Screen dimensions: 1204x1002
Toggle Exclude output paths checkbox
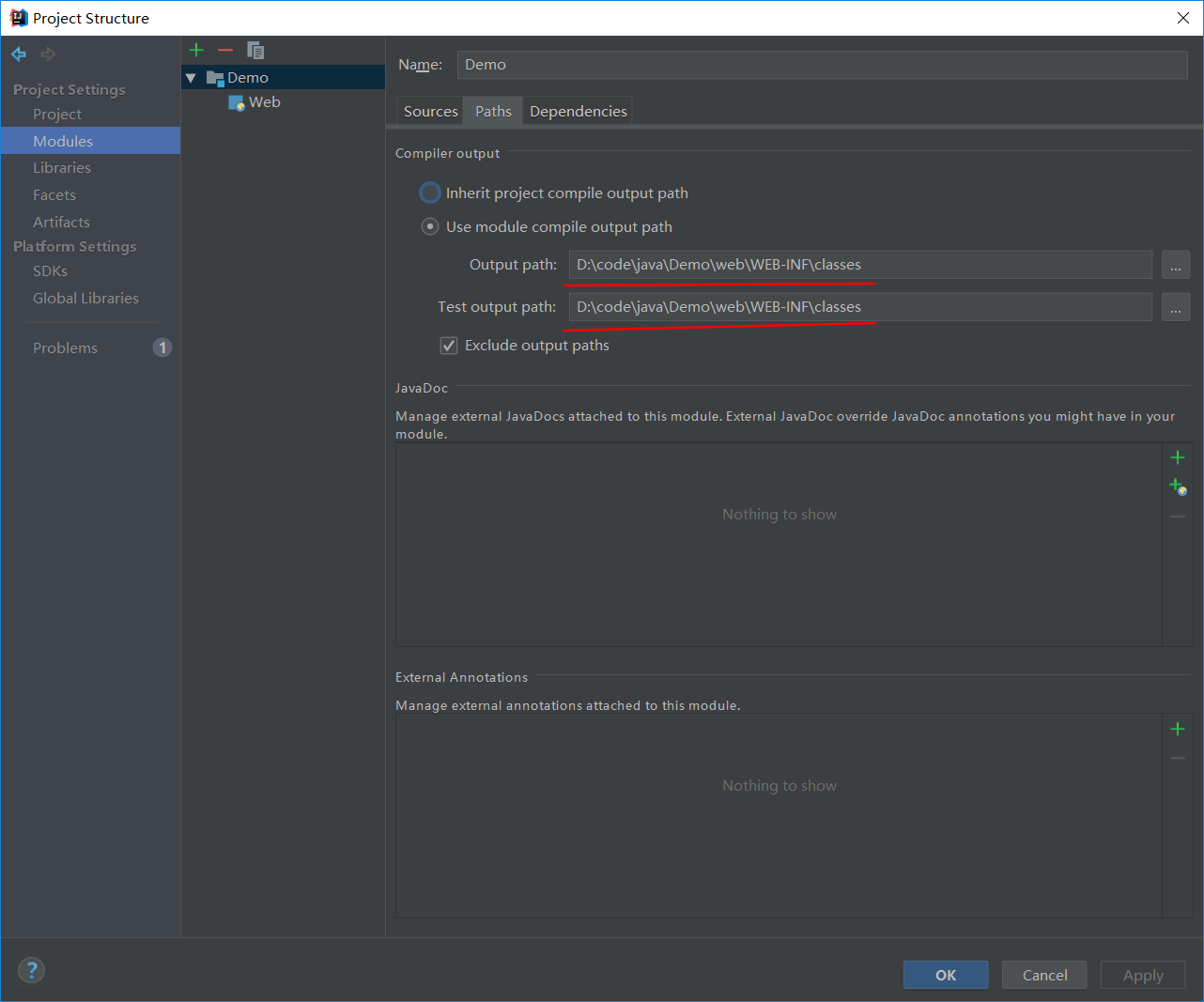click(x=449, y=346)
